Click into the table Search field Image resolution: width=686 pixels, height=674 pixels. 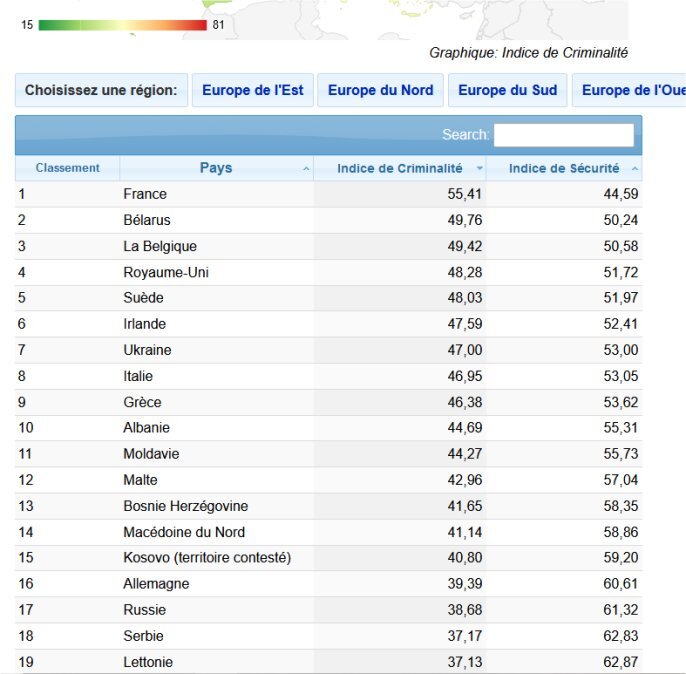point(563,135)
